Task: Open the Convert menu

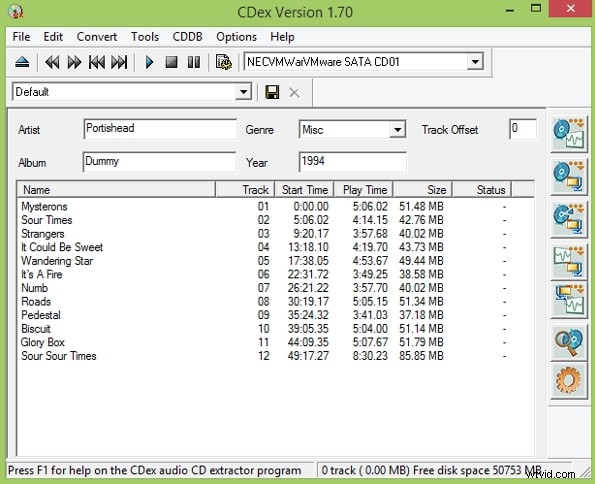Action: (x=97, y=37)
